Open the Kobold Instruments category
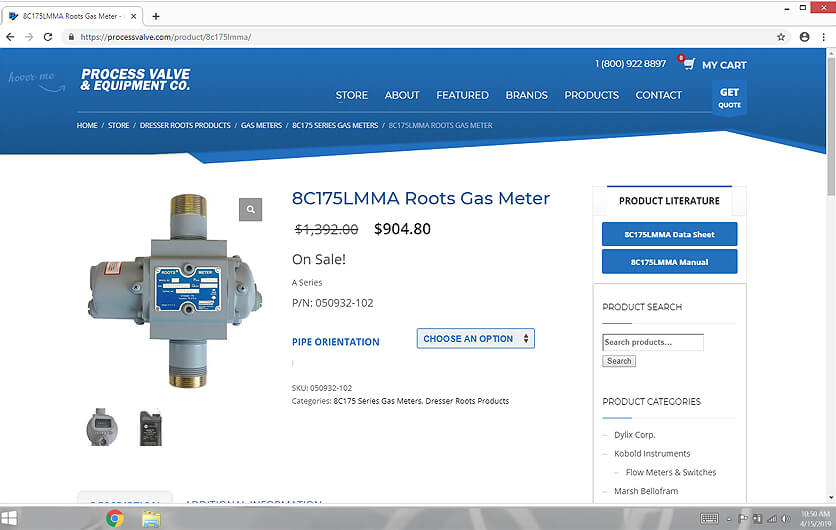 click(x=652, y=453)
